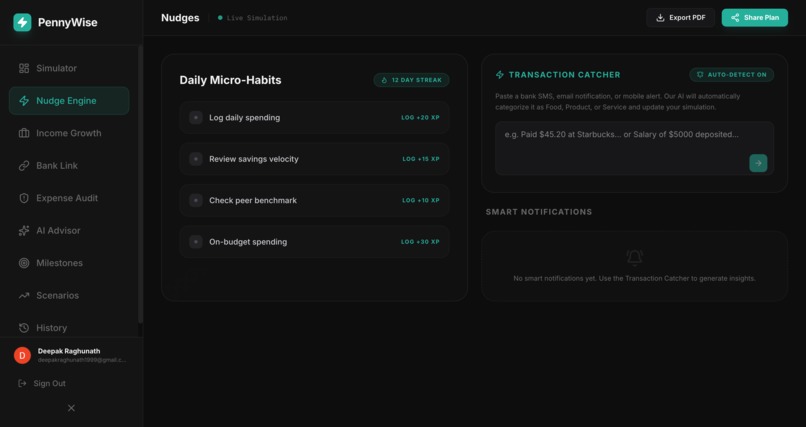Check off Check peer benchmark habit

pos(195,200)
